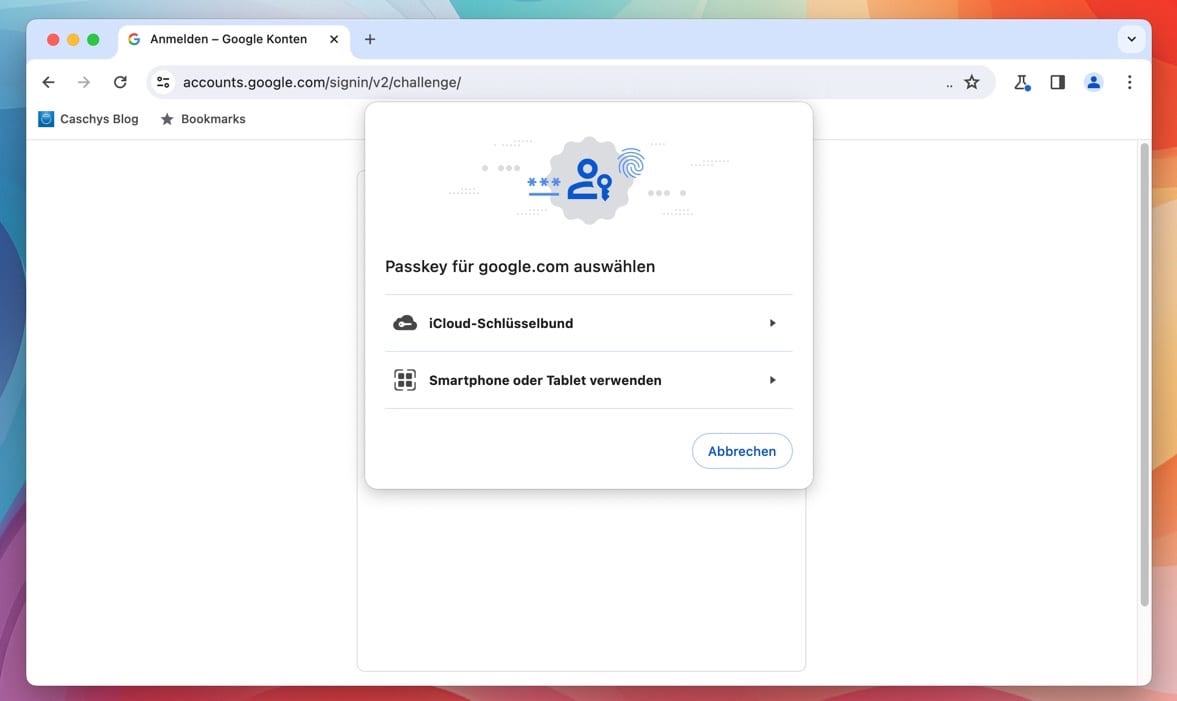Image resolution: width=1177 pixels, height=701 pixels.
Task: Bookmark this page with the star icon
Action: [971, 82]
